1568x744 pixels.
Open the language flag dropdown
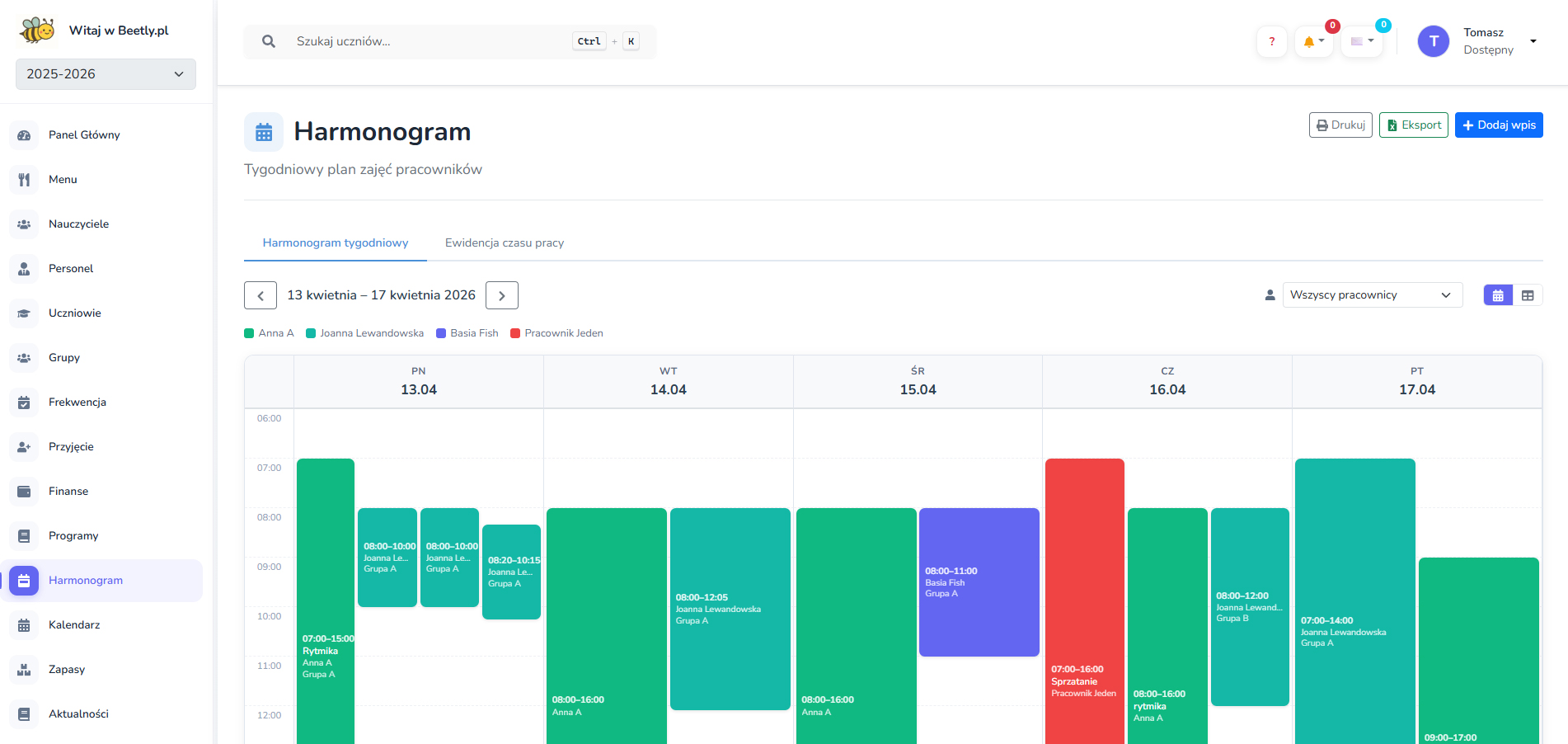click(1361, 41)
